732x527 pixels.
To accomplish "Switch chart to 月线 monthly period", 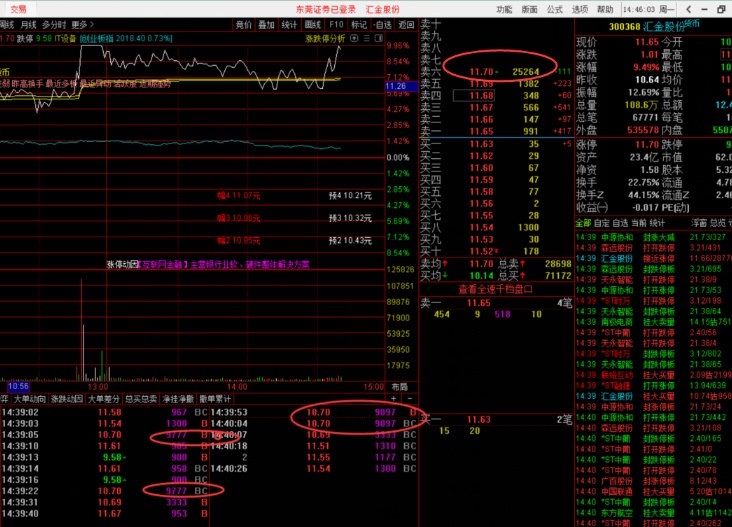I will pyautogui.click(x=28, y=24).
